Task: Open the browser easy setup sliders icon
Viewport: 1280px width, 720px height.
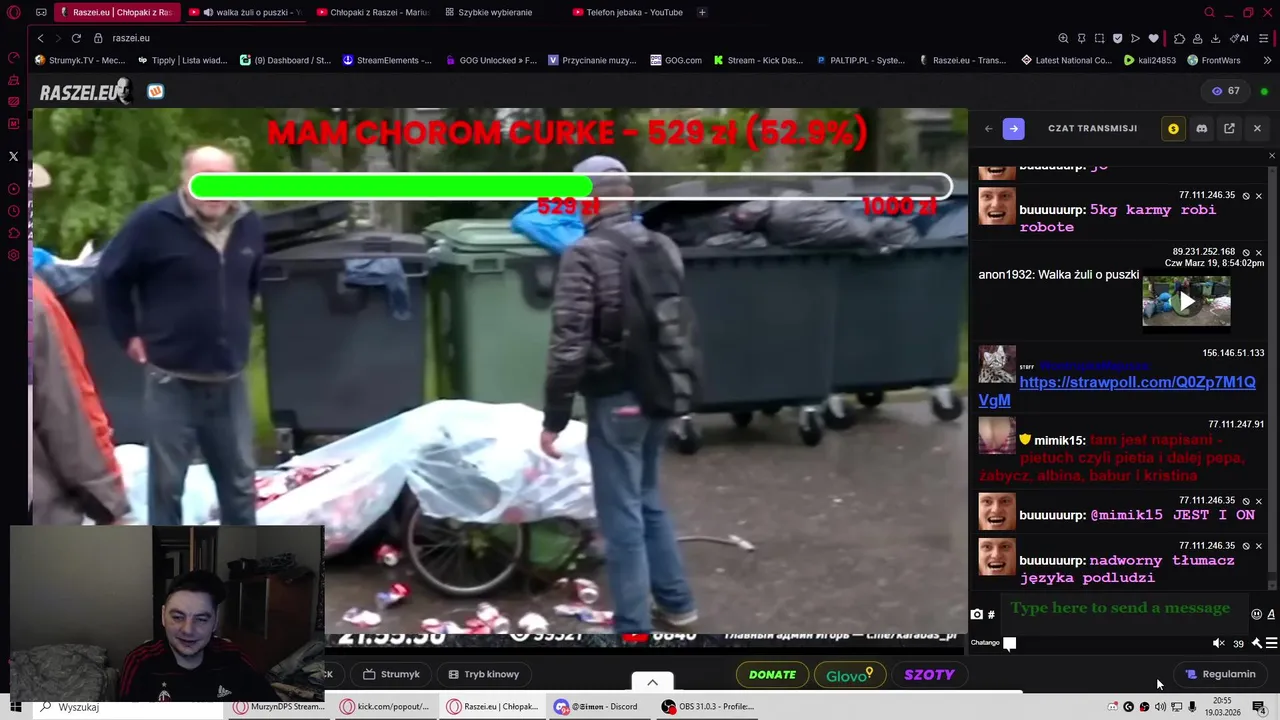Action: pyautogui.click(x=1265, y=38)
